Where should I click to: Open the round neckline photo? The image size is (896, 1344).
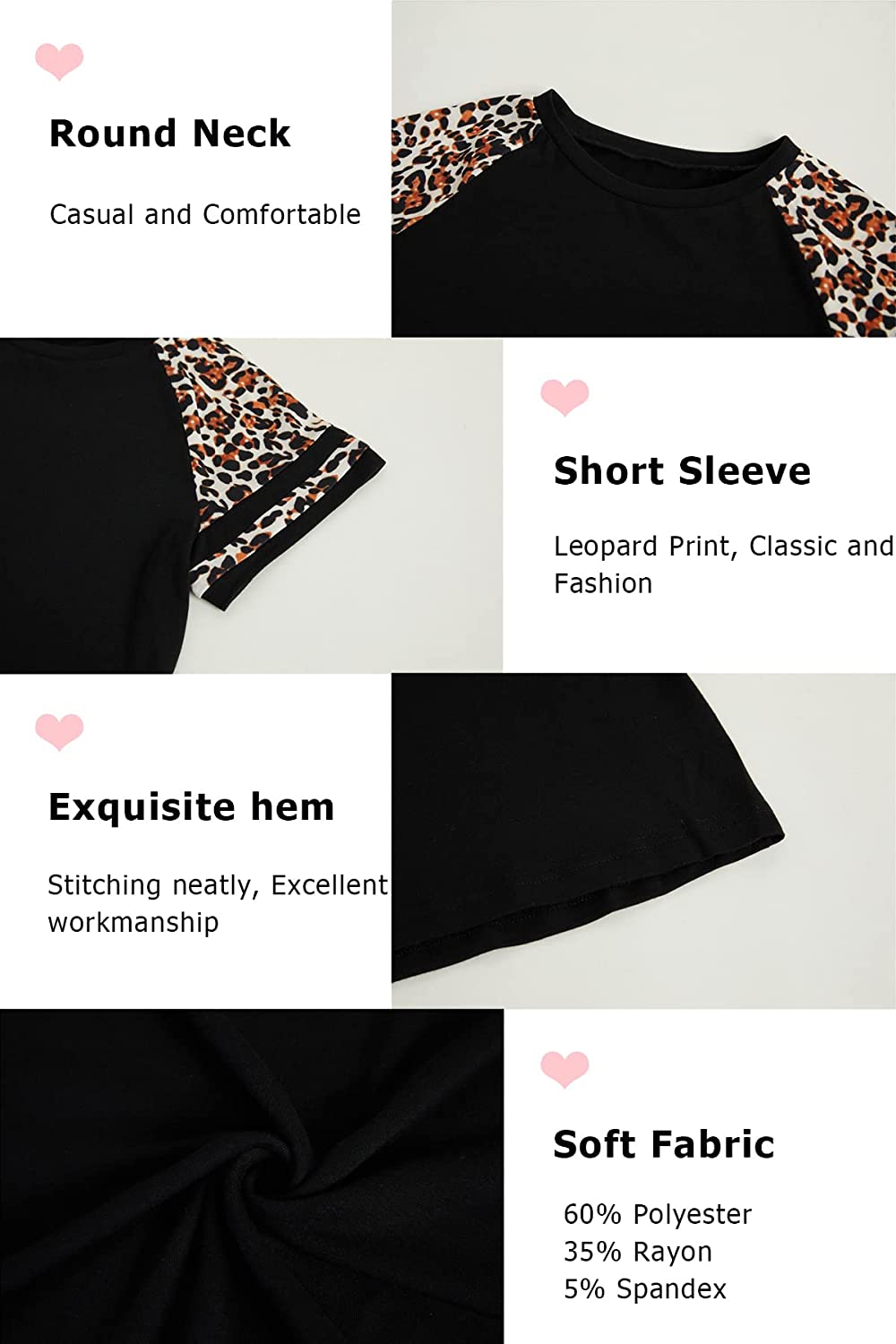pyautogui.click(x=643, y=168)
